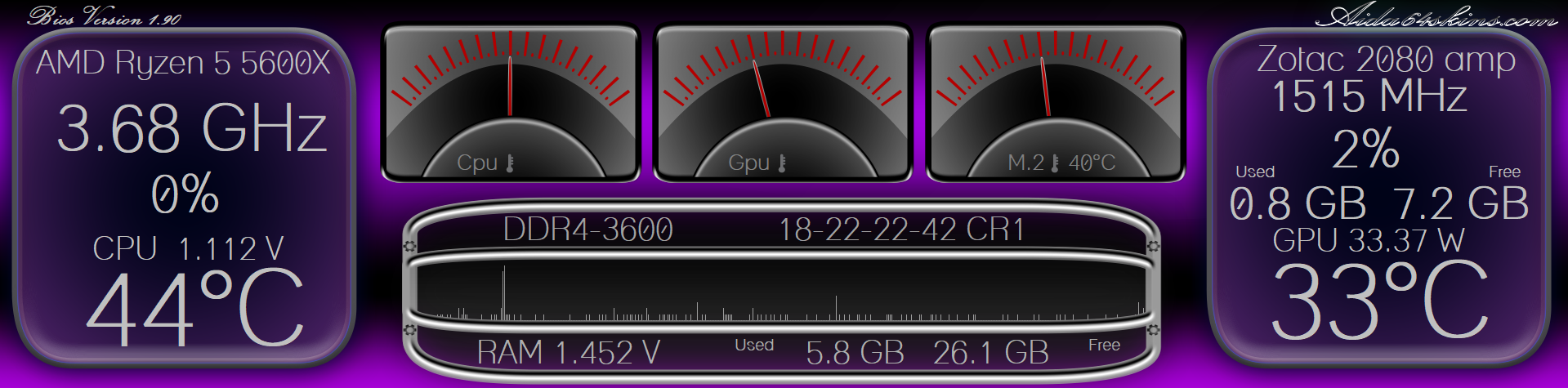Click the Gpu temperature gauge
Viewport: 1568px width, 388px height.
783,103
